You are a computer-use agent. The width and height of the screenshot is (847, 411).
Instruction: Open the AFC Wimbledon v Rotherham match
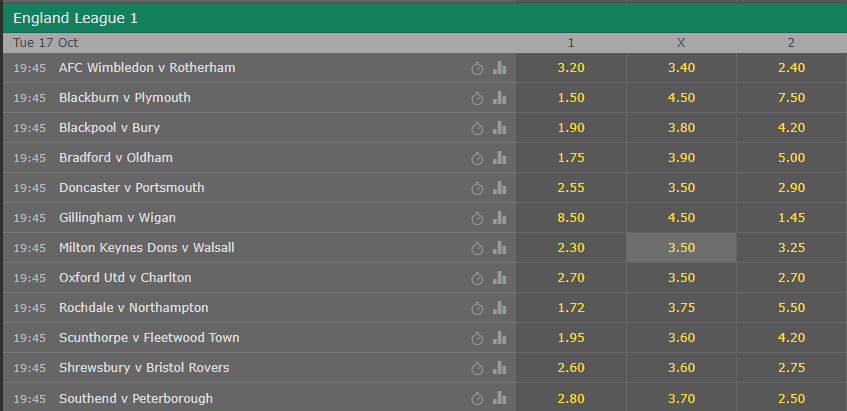pyautogui.click(x=147, y=68)
